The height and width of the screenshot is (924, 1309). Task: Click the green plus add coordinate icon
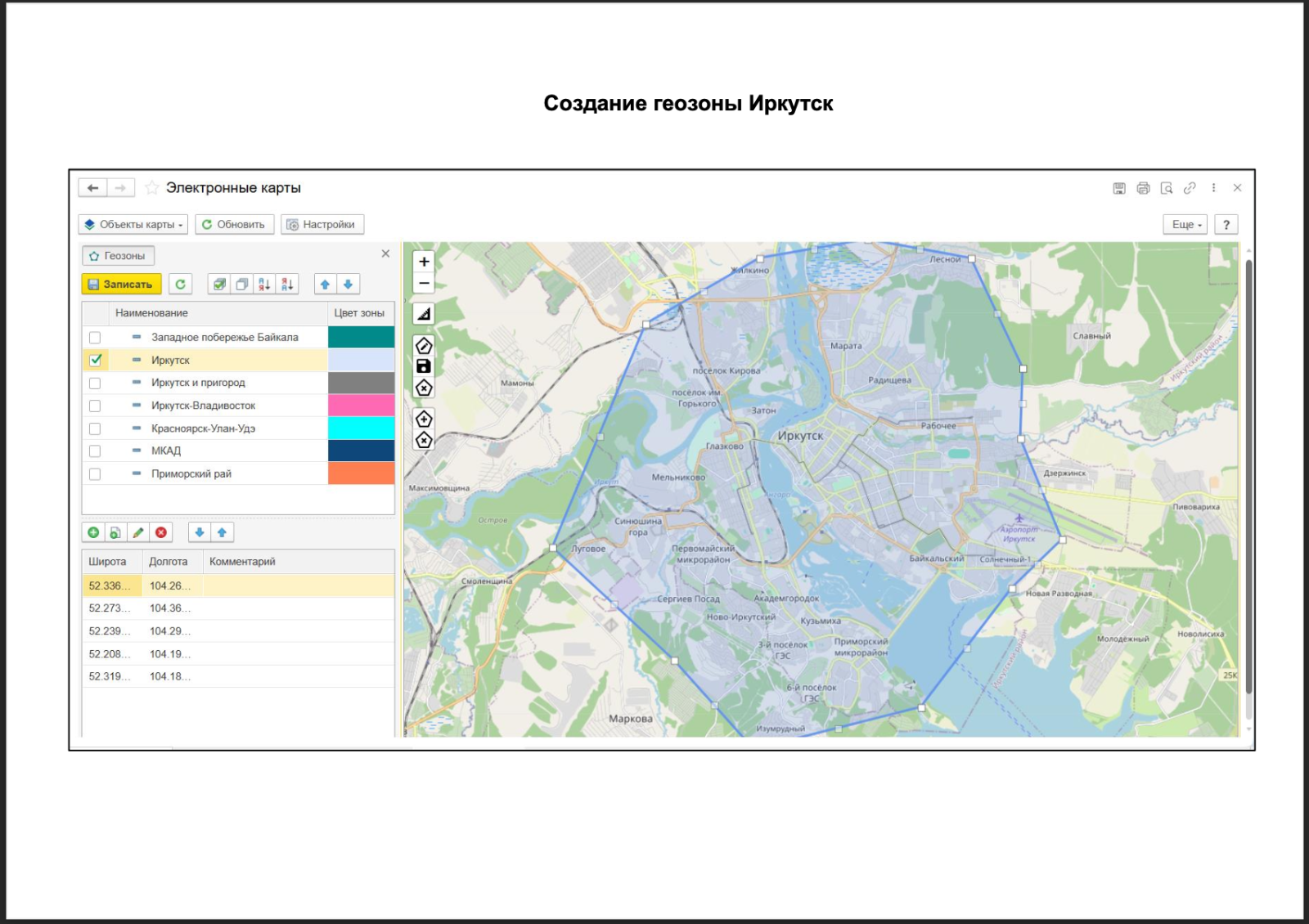tap(93, 532)
